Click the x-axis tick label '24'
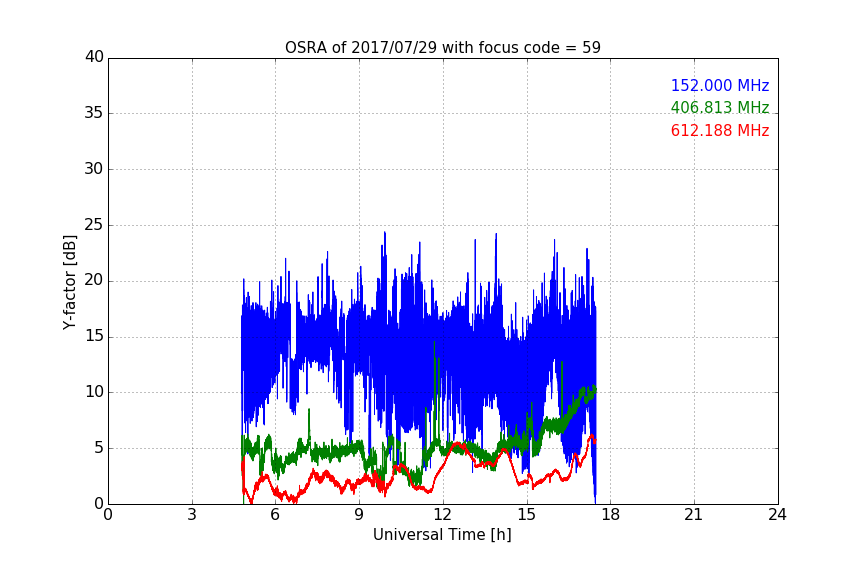Screen dimensions: 864x576 pos(777,515)
